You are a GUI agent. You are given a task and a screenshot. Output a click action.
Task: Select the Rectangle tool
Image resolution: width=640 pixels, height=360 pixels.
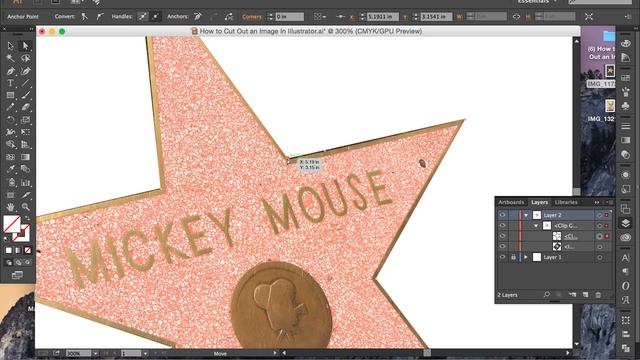[x=11, y=96]
